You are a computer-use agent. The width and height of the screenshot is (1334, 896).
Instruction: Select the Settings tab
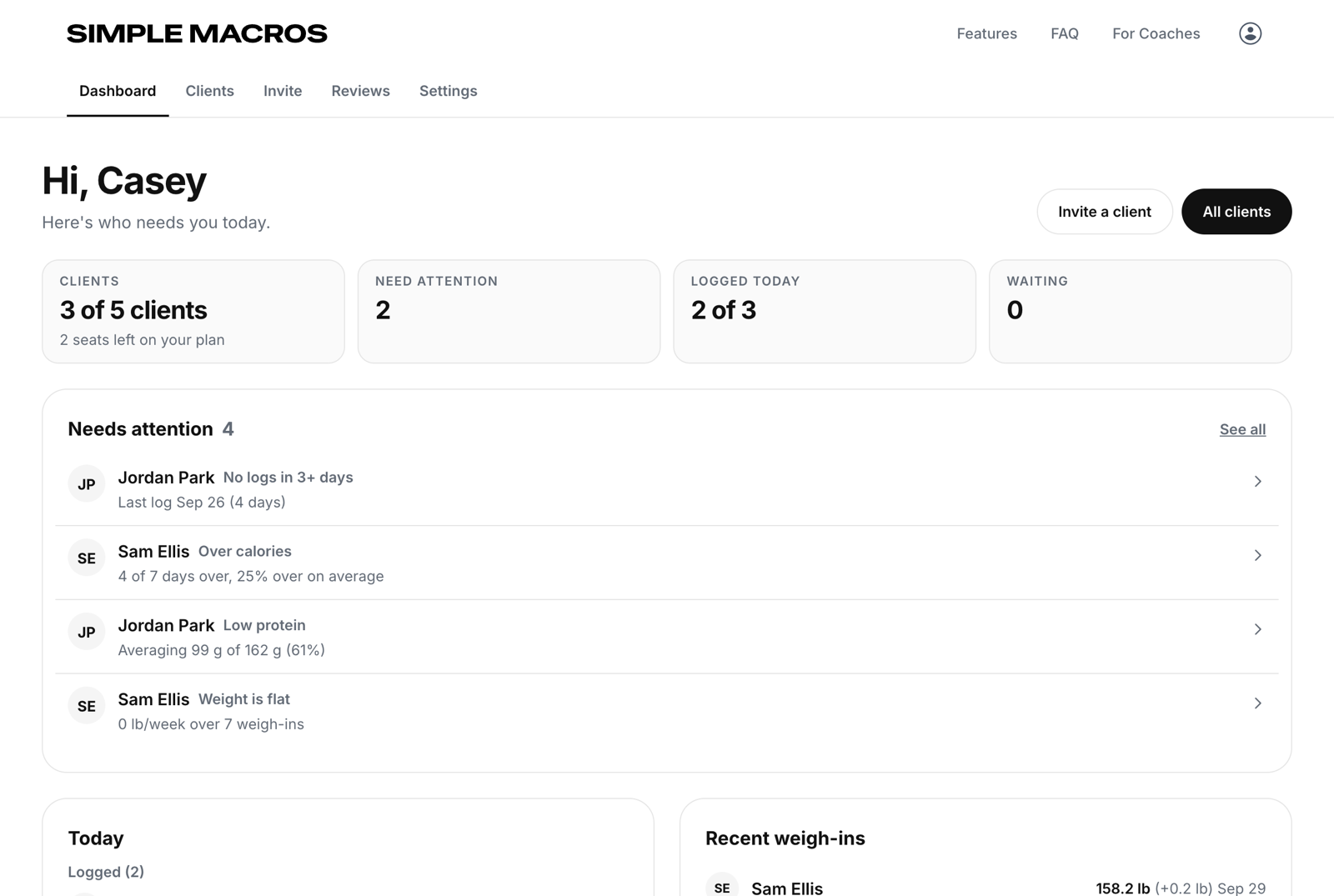(x=449, y=91)
